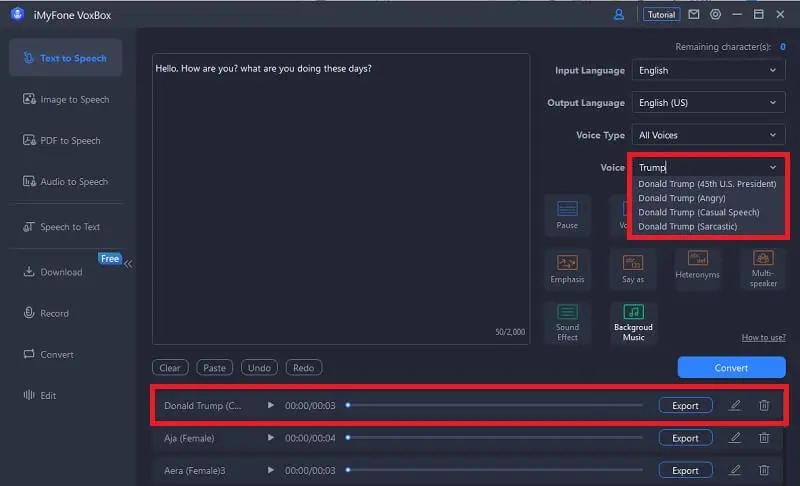
Task: Collapse the sidebar with double chevron
Action: click(128, 264)
